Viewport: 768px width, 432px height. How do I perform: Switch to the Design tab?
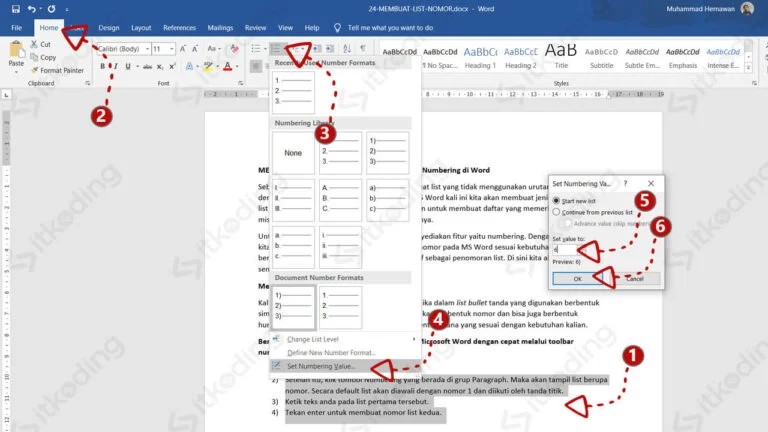tap(109, 28)
